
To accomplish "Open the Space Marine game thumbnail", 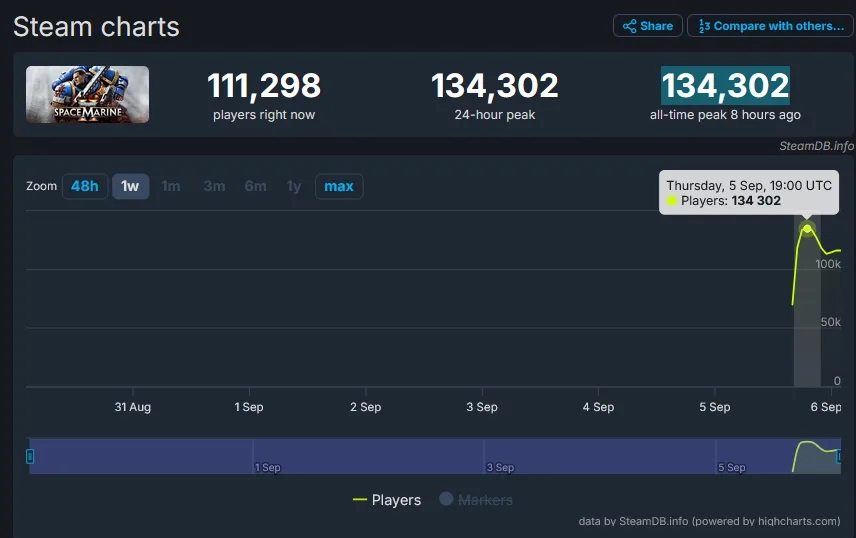I will pyautogui.click(x=87, y=94).
